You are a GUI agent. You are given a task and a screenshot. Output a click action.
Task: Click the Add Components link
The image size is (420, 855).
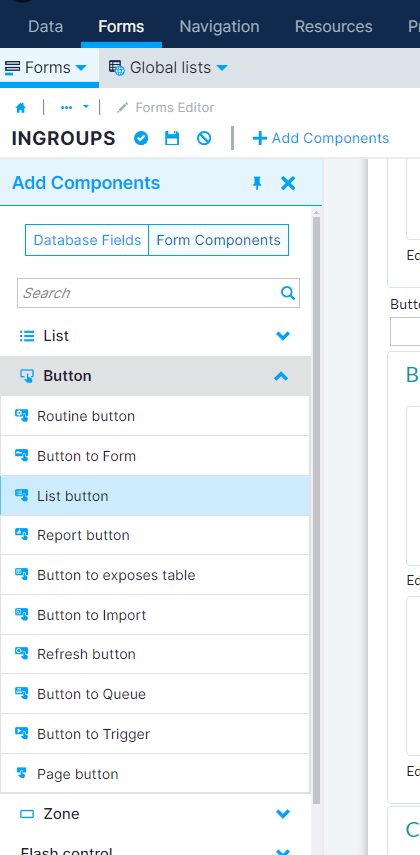coord(321,139)
